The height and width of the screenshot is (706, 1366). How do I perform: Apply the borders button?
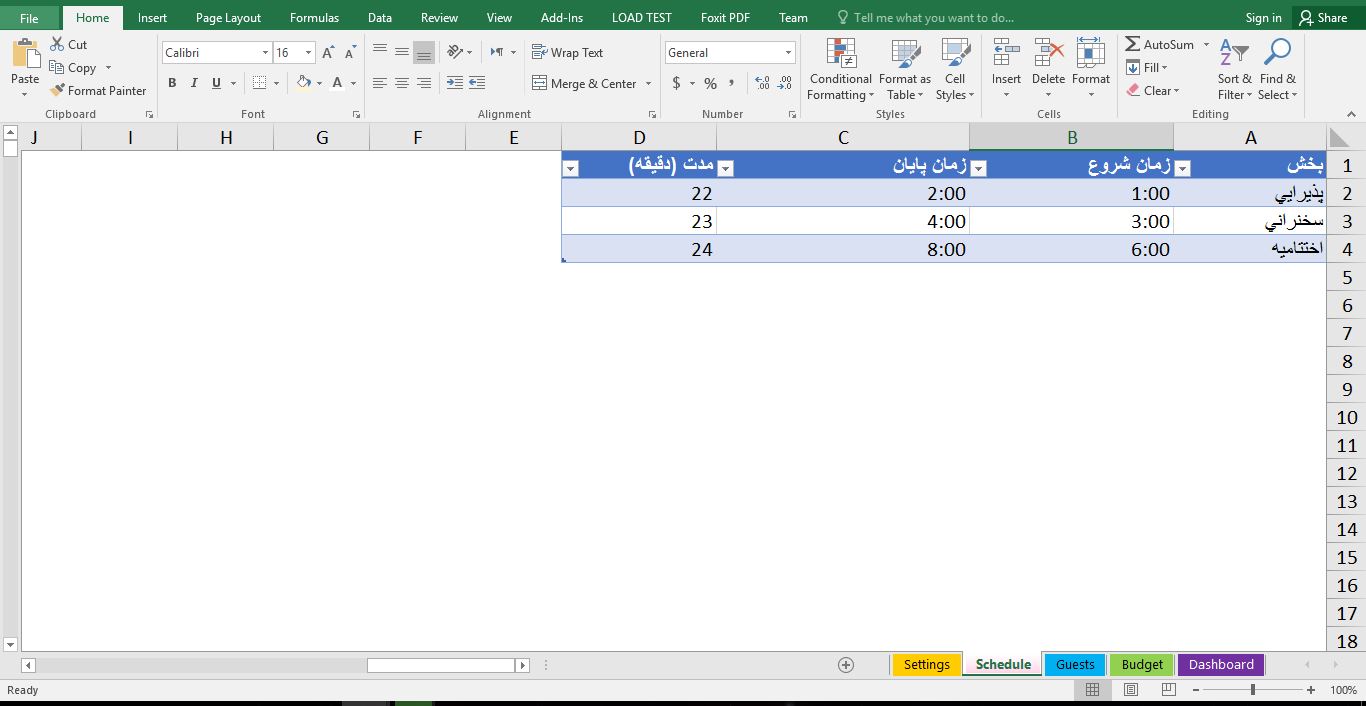pos(260,83)
